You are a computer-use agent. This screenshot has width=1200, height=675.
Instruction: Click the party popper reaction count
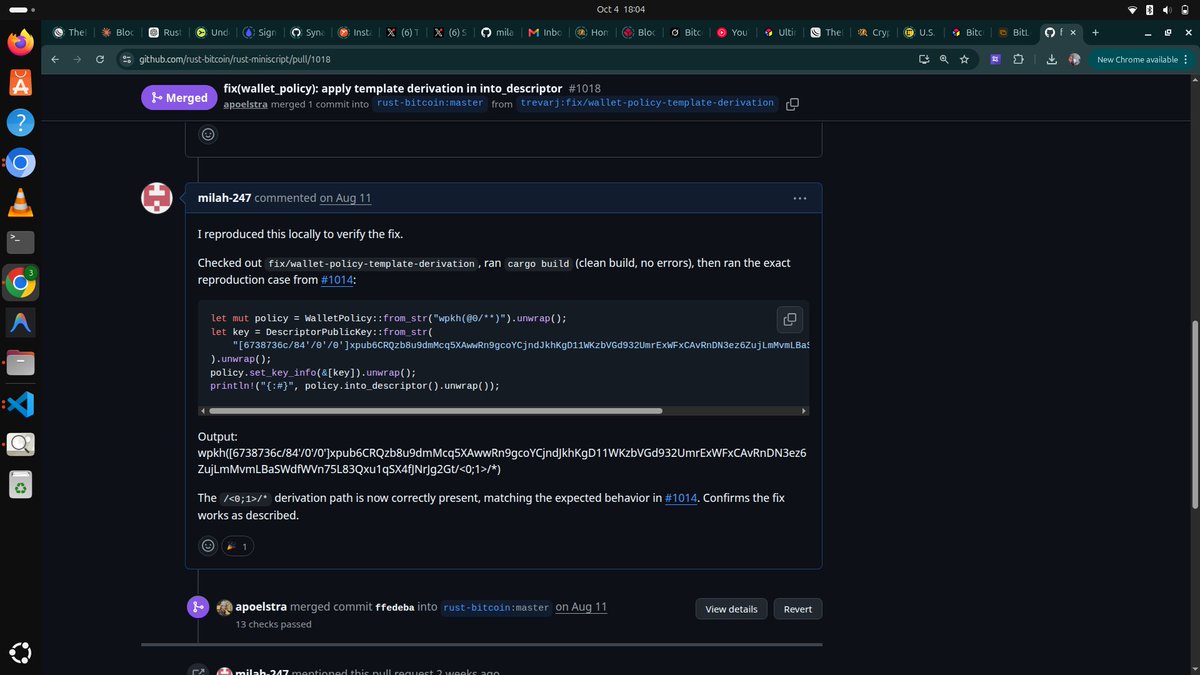coord(237,546)
